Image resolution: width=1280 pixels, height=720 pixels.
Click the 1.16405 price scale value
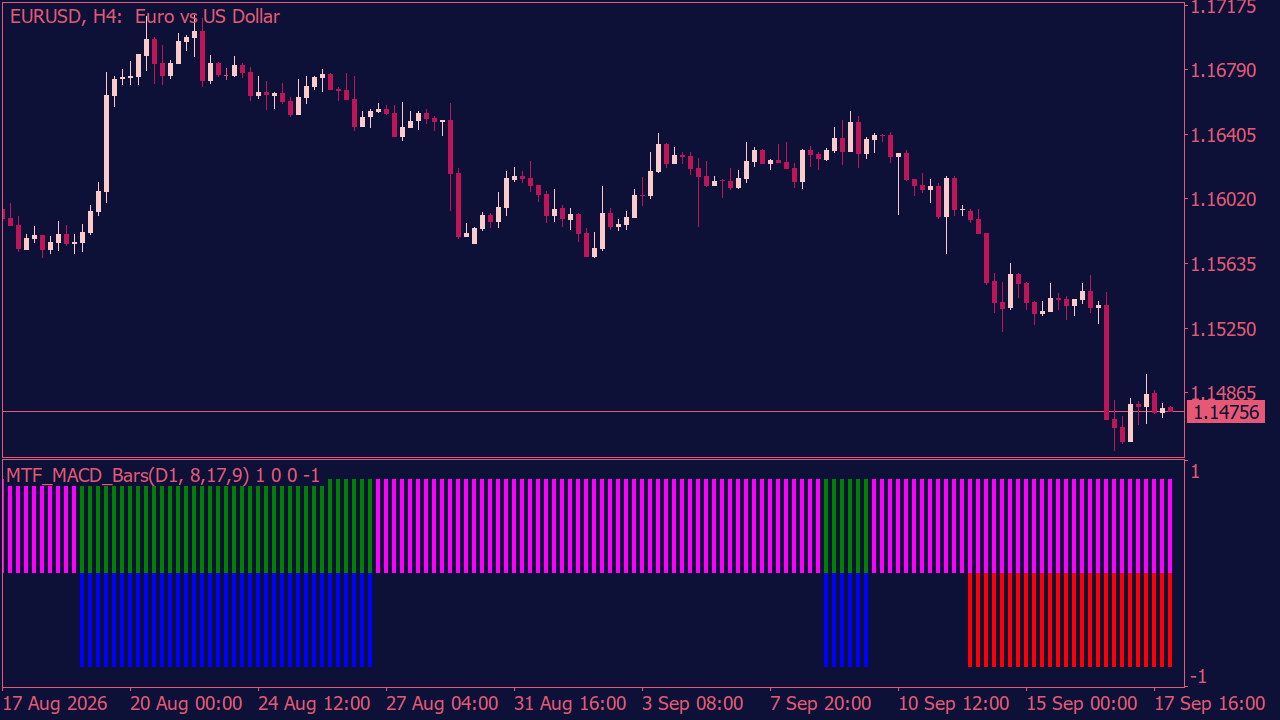point(1224,135)
